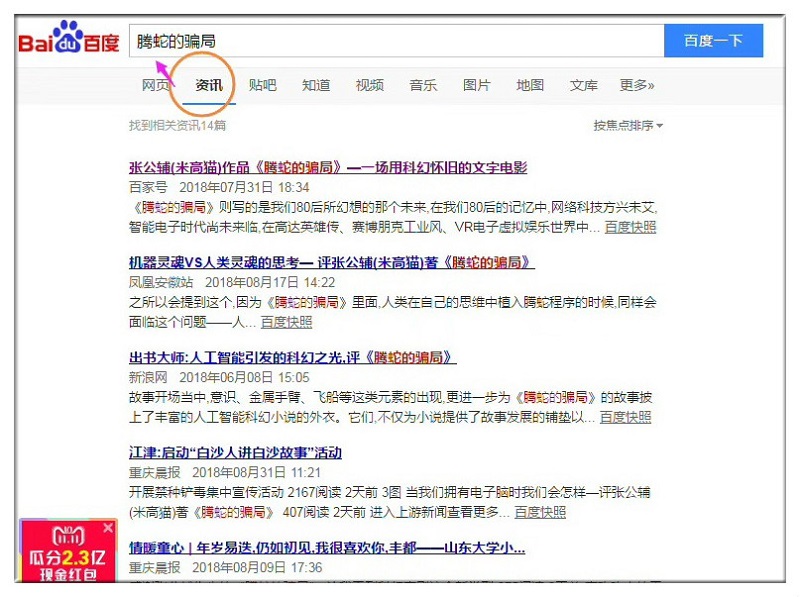Go to the 文库 tab
The height and width of the screenshot is (597, 800).
point(584,85)
